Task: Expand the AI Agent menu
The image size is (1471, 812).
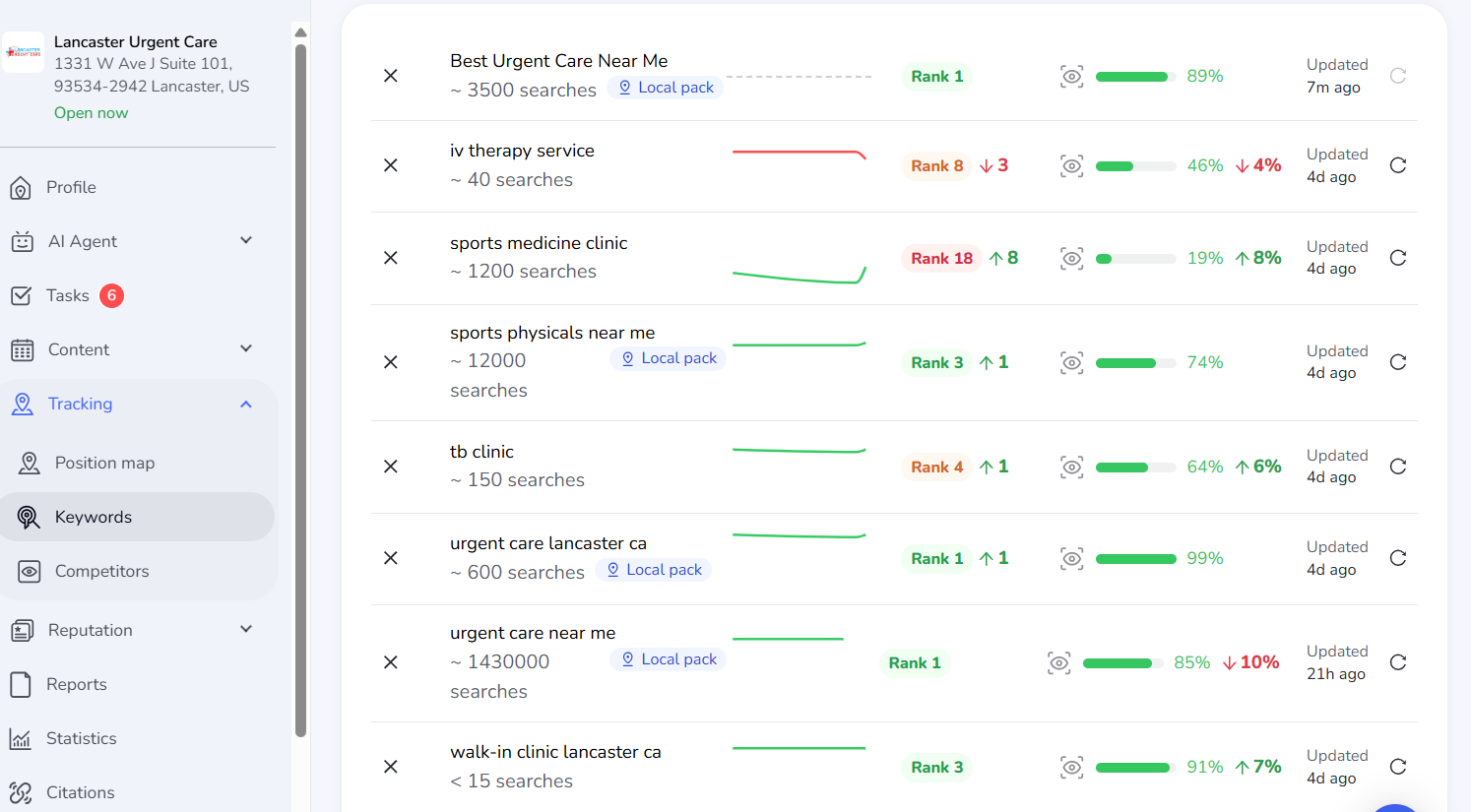Action: (x=246, y=241)
